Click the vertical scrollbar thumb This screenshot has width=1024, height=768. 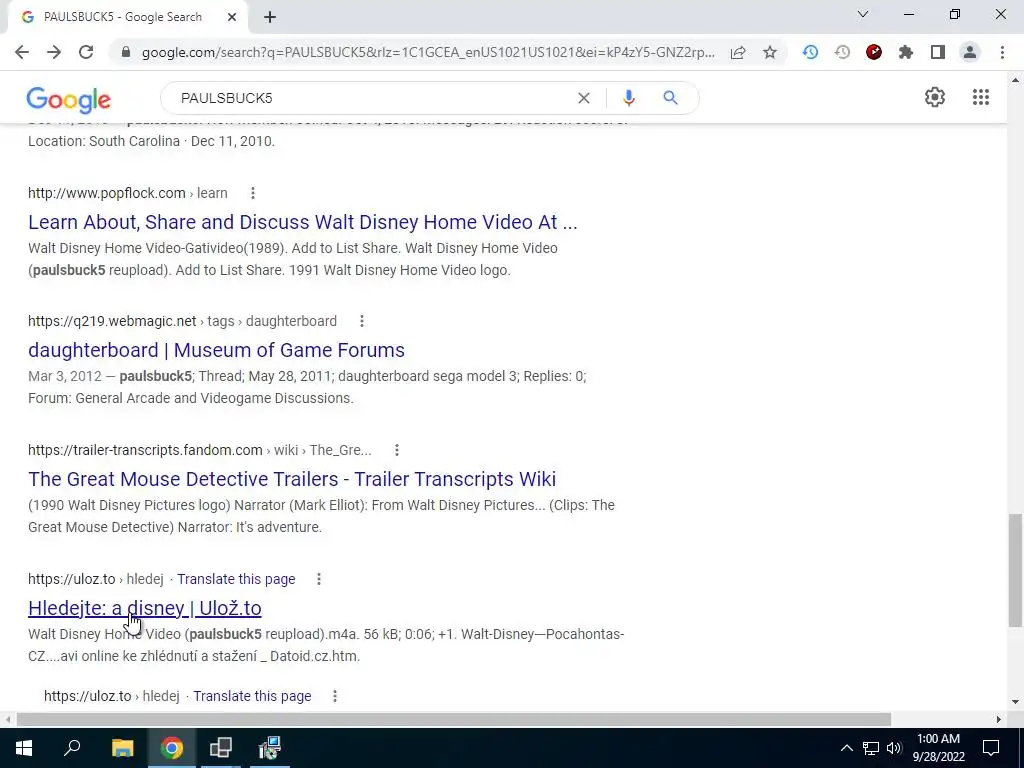(1014, 570)
